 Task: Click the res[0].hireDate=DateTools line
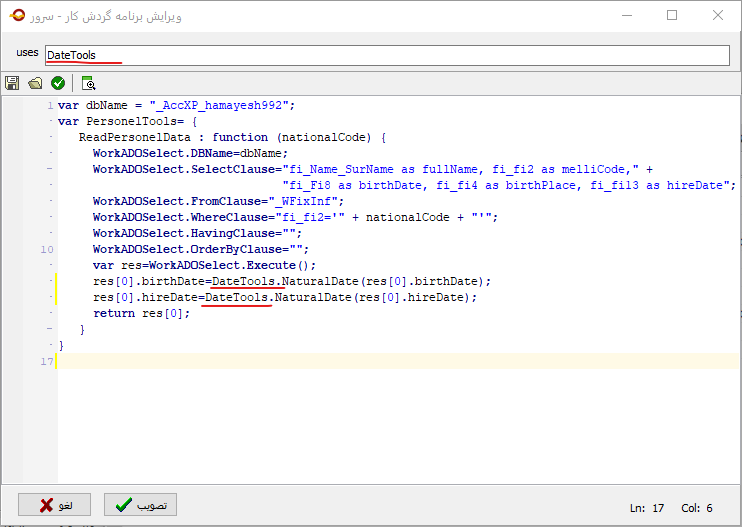pyautogui.click(x=285, y=298)
